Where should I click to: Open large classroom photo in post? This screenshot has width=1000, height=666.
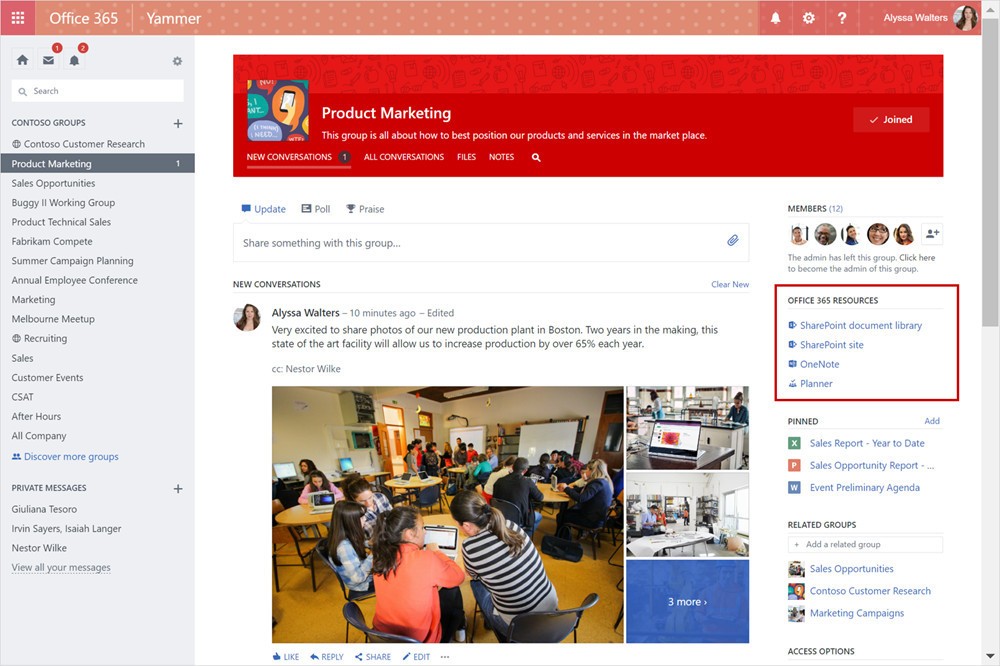click(448, 514)
